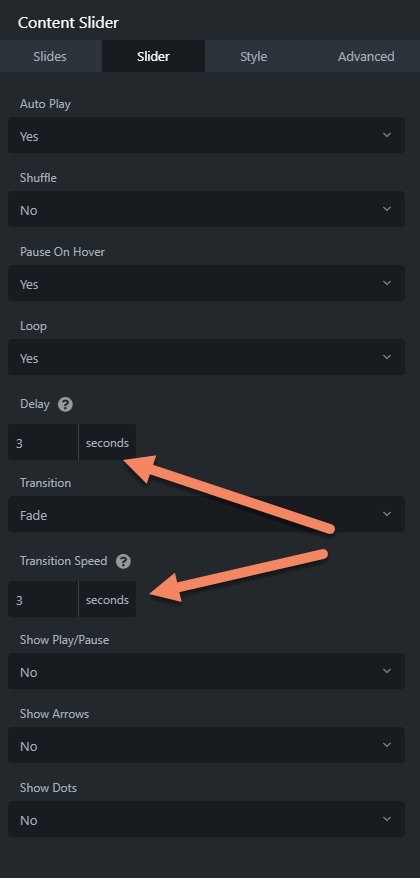Click the chevron arrow on Auto Play
Viewport: 420px width, 878px height.
pyautogui.click(x=386, y=135)
